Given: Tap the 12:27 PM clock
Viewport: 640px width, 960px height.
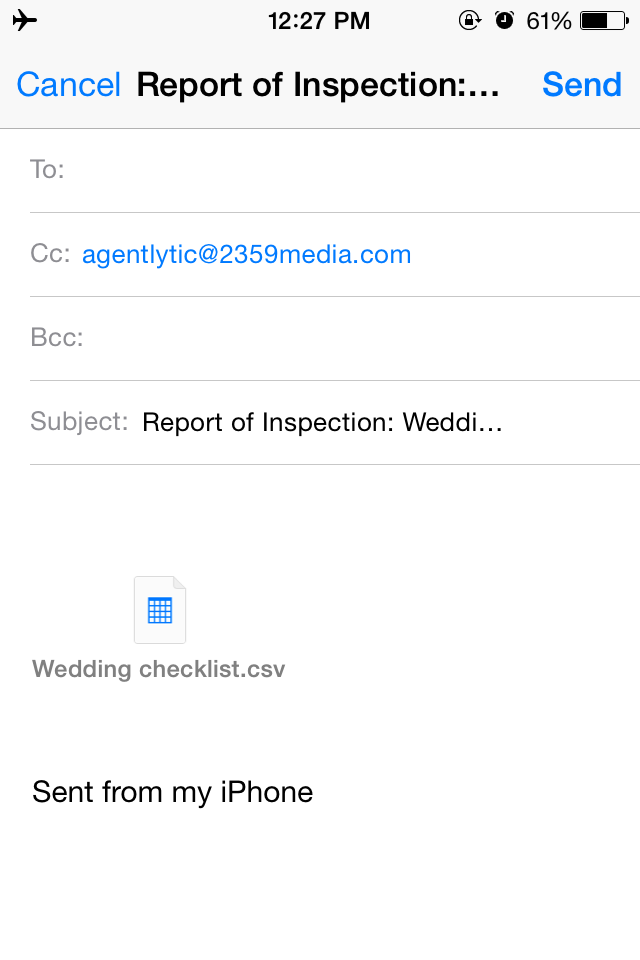Looking at the screenshot, I should (319, 21).
